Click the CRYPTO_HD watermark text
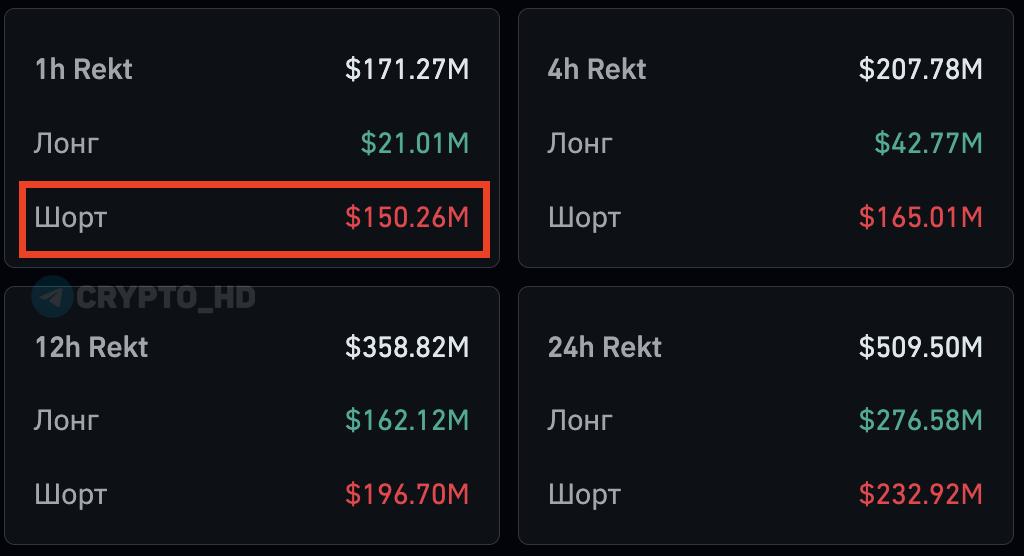1024x556 pixels. pyautogui.click(x=165, y=297)
